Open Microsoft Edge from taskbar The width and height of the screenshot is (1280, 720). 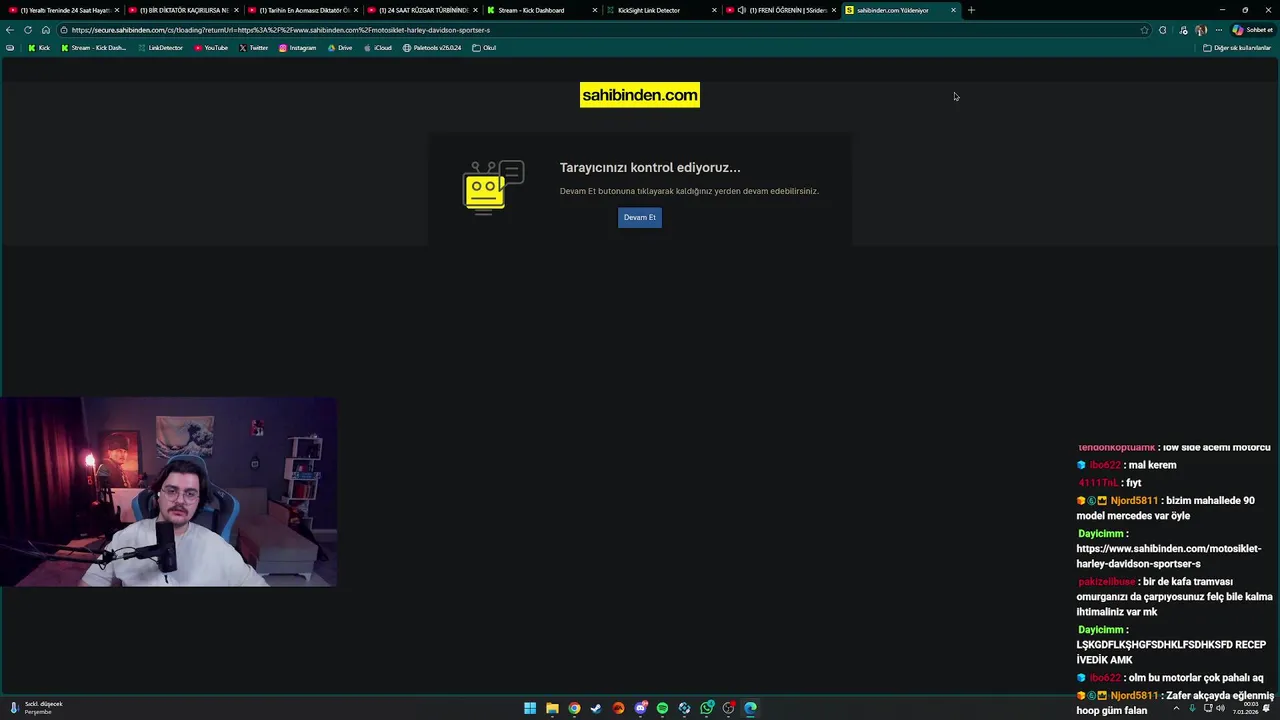click(750, 708)
